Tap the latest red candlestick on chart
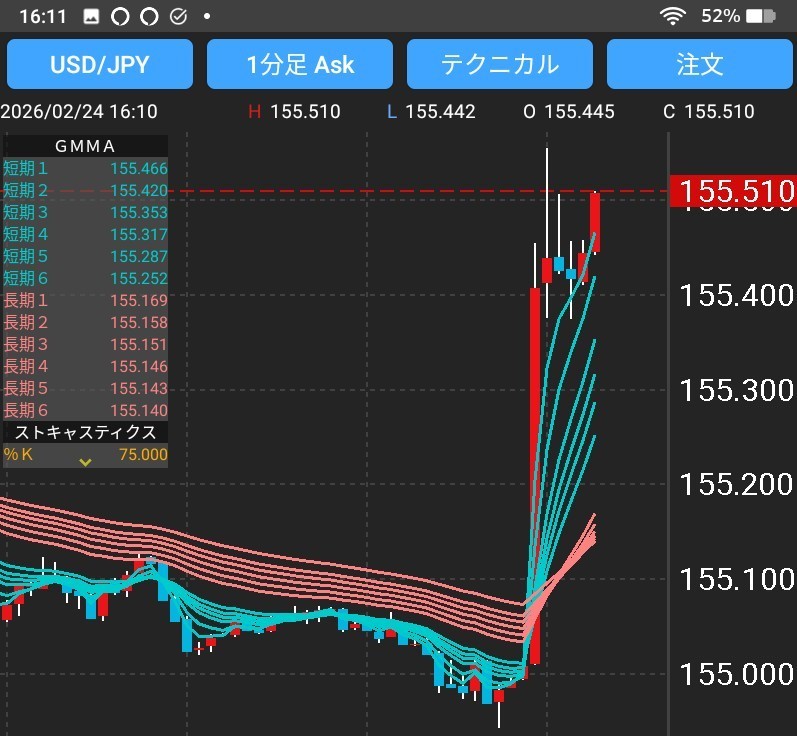 595,222
